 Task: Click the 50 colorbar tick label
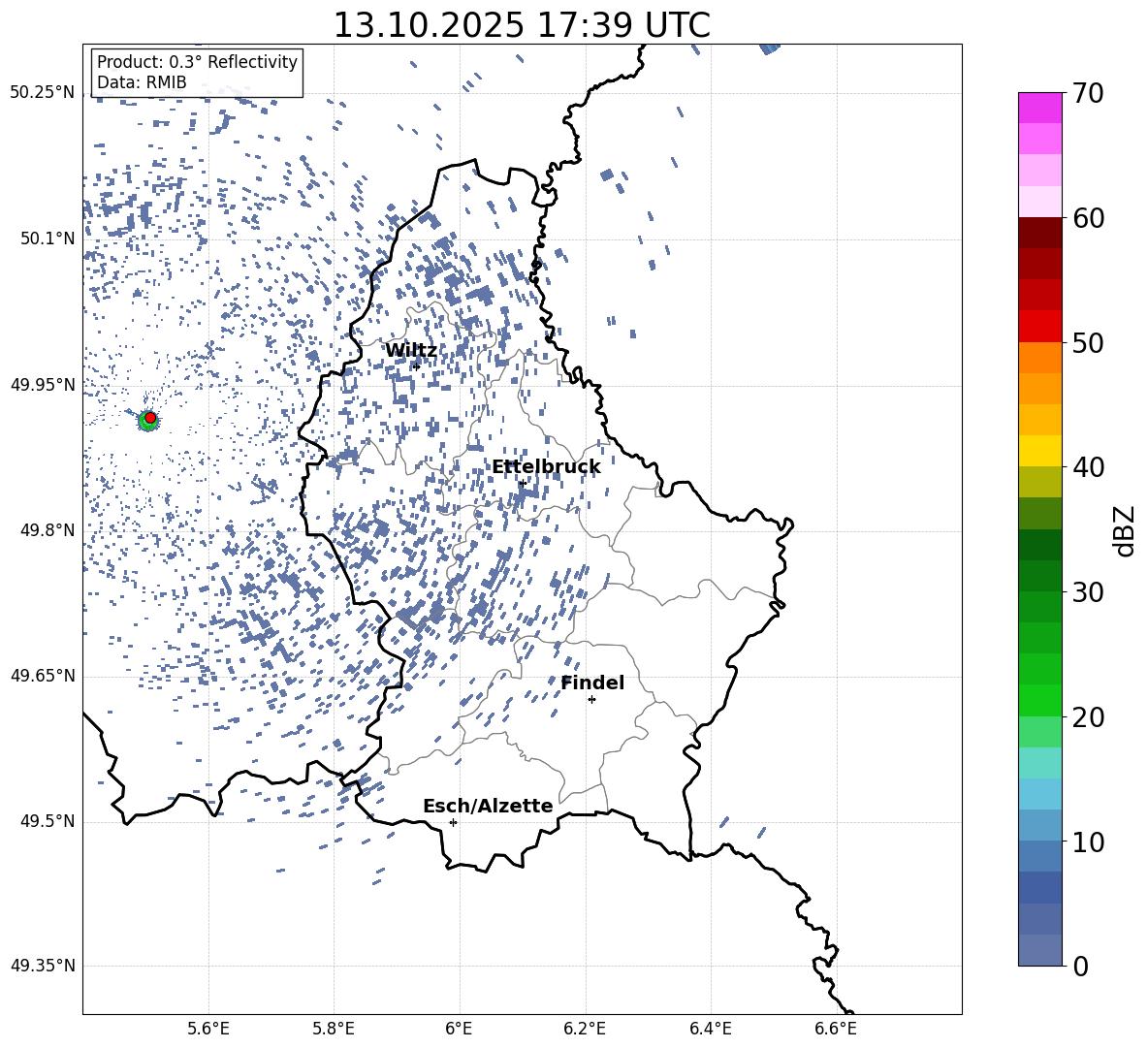point(1088,342)
